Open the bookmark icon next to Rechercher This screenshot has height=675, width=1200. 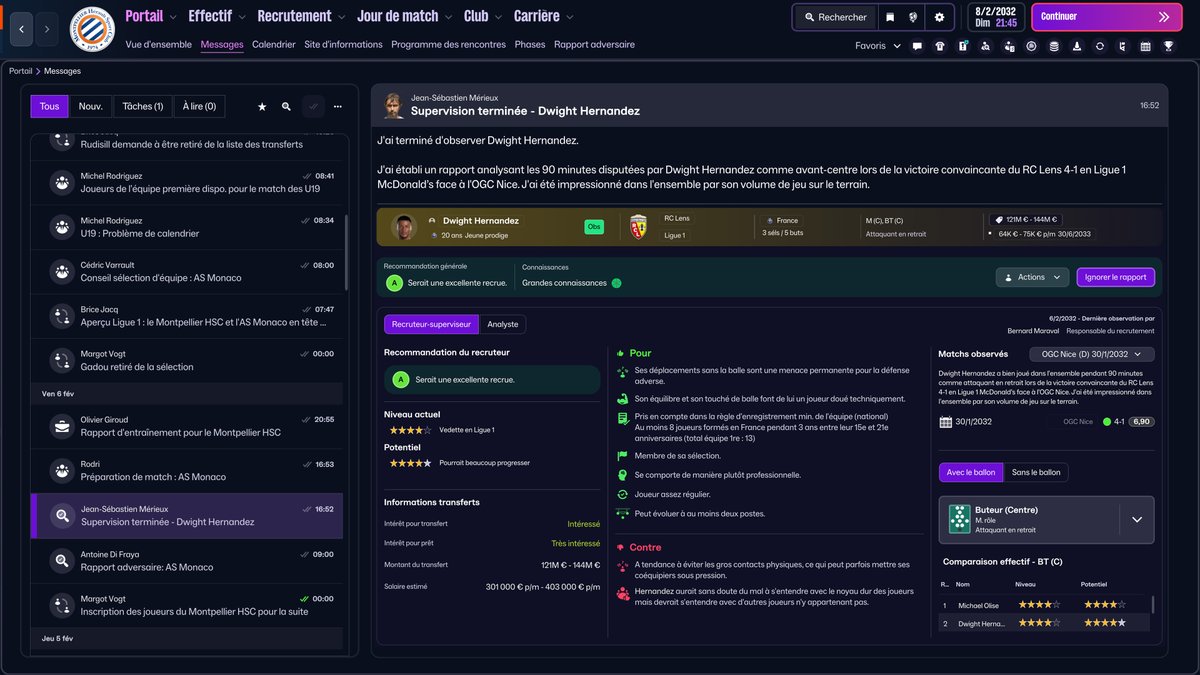tap(889, 17)
